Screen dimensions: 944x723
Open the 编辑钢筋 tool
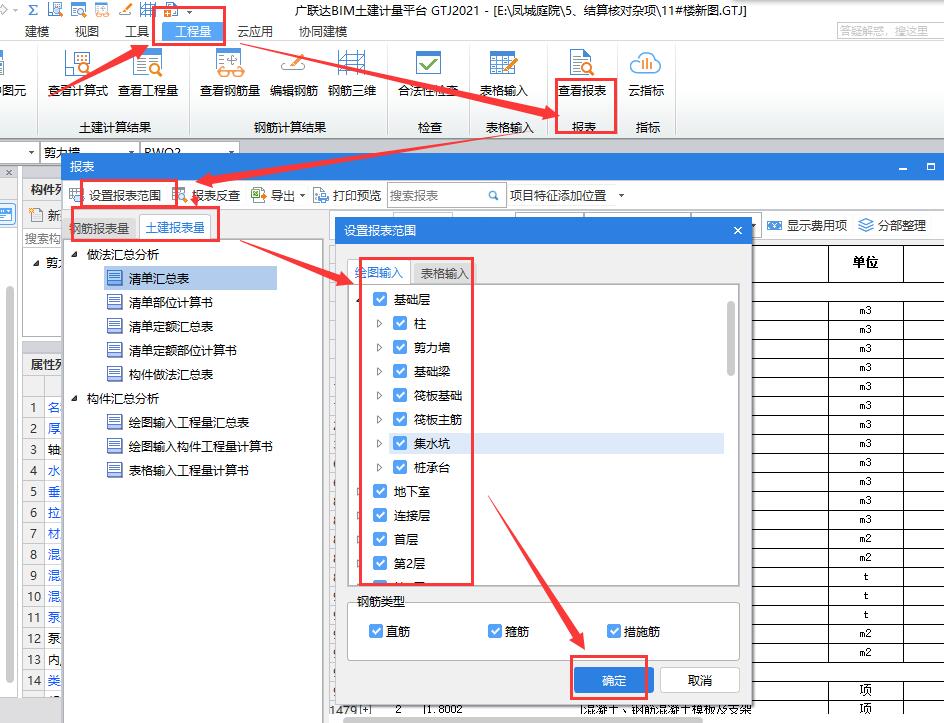(294, 73)
